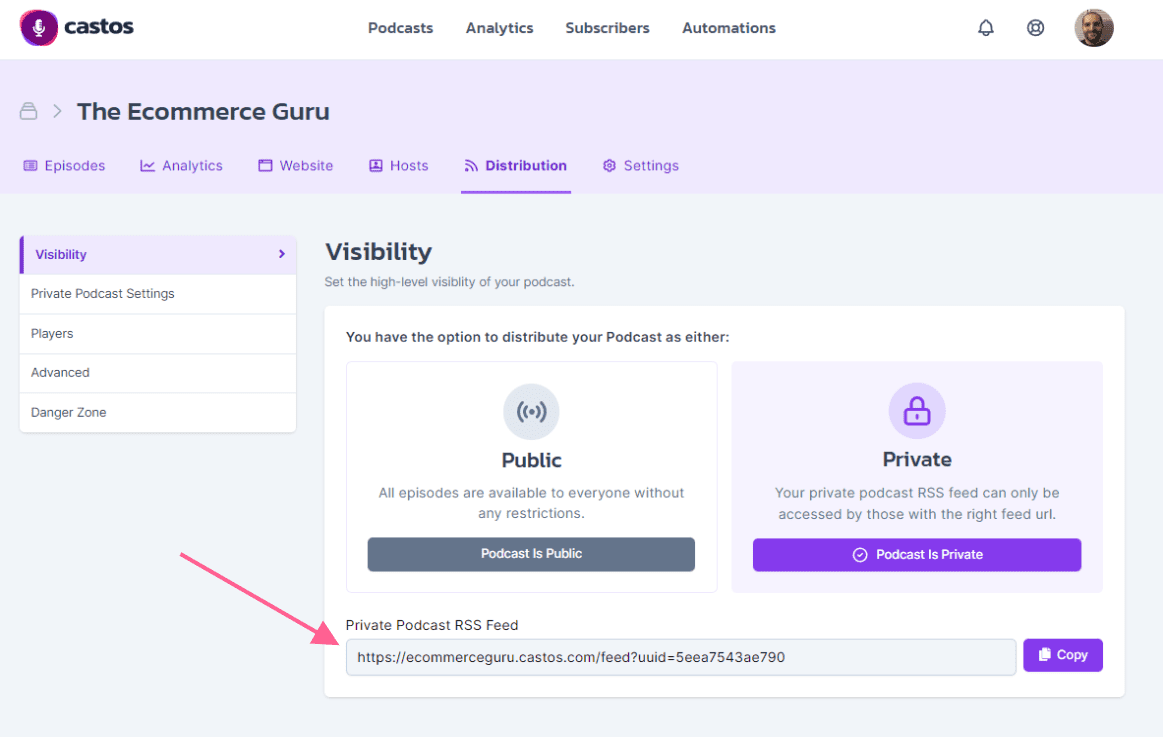This screenshot has width=1163, height=737.
Task: Select Visibility in the sidebar
Action: [158, 254]
